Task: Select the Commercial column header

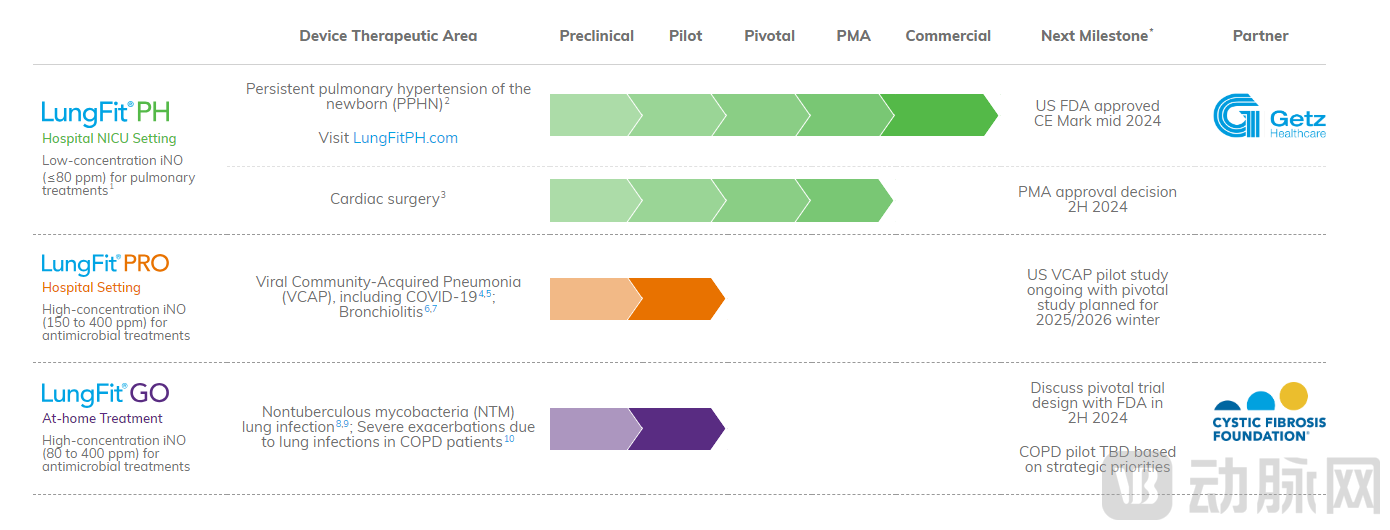Action: coord(948,36)
